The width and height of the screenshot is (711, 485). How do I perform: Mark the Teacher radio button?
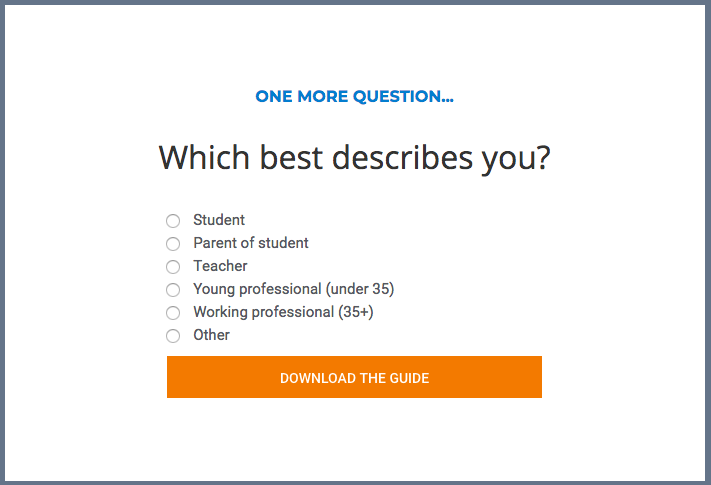[173, 267]
